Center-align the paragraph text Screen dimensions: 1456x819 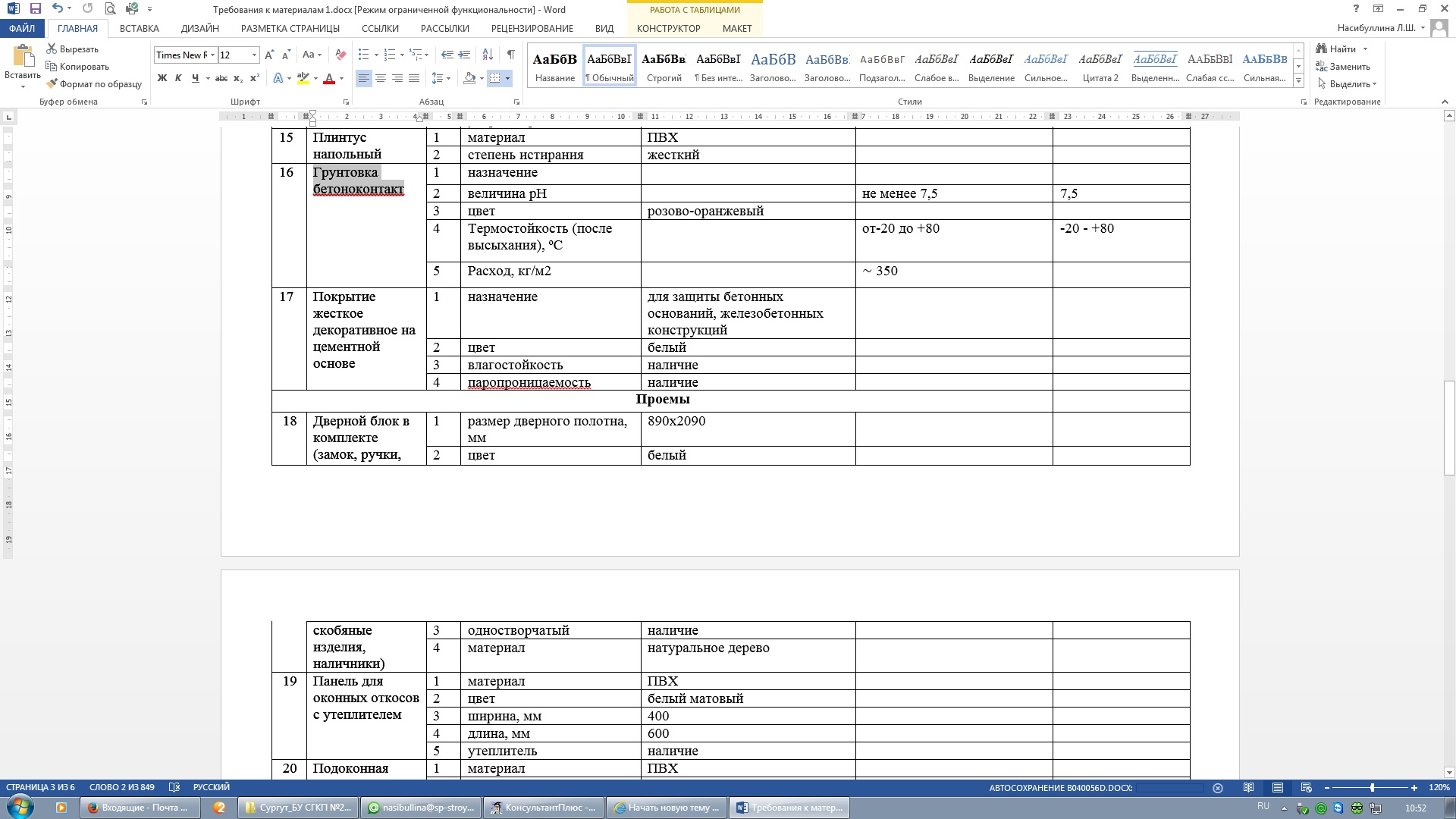(x=381, y=78)
